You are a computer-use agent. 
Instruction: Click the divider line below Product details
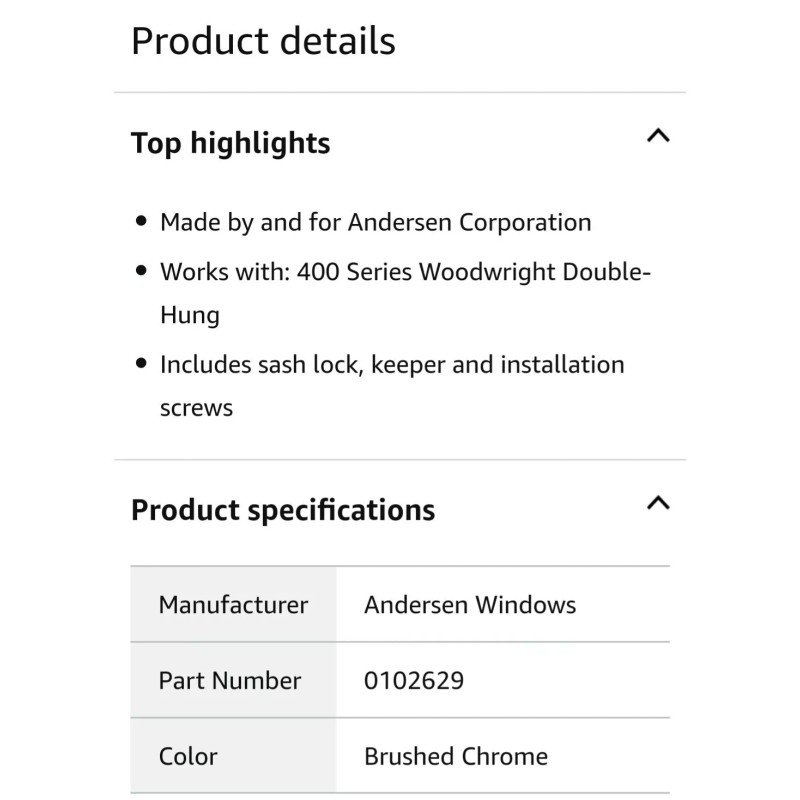[x=400, y=93]
